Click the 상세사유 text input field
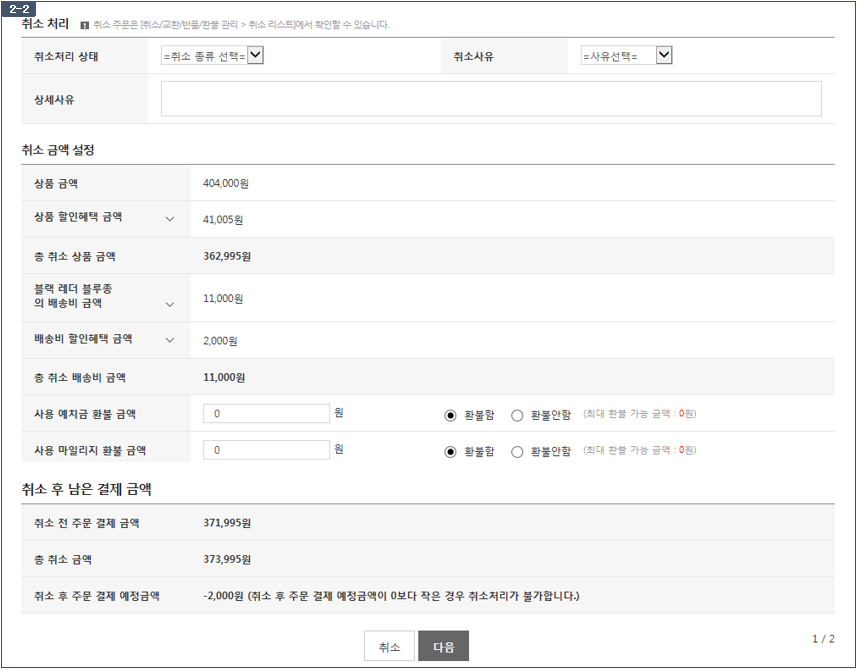 click(491, 99)
